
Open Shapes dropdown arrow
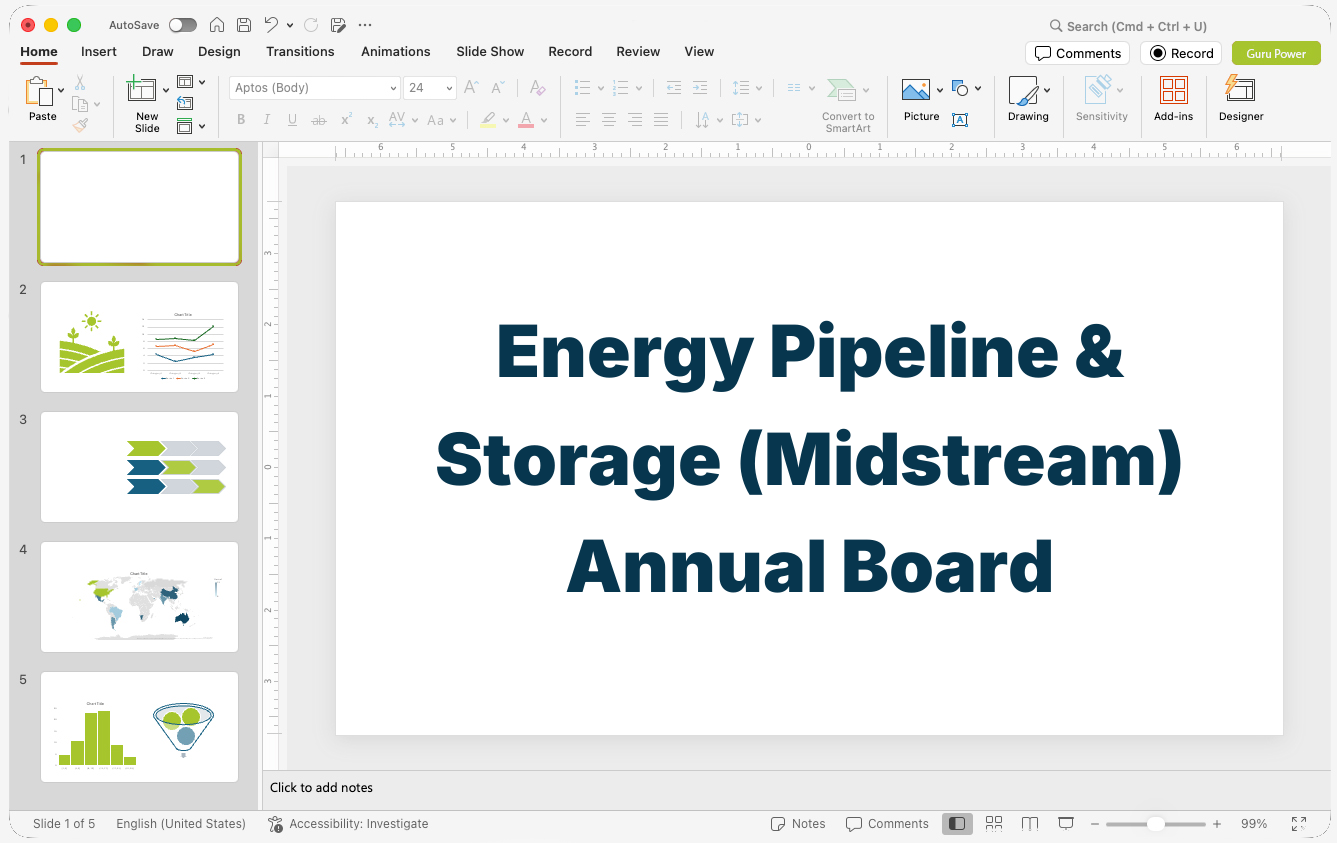(x=978, y=88)
